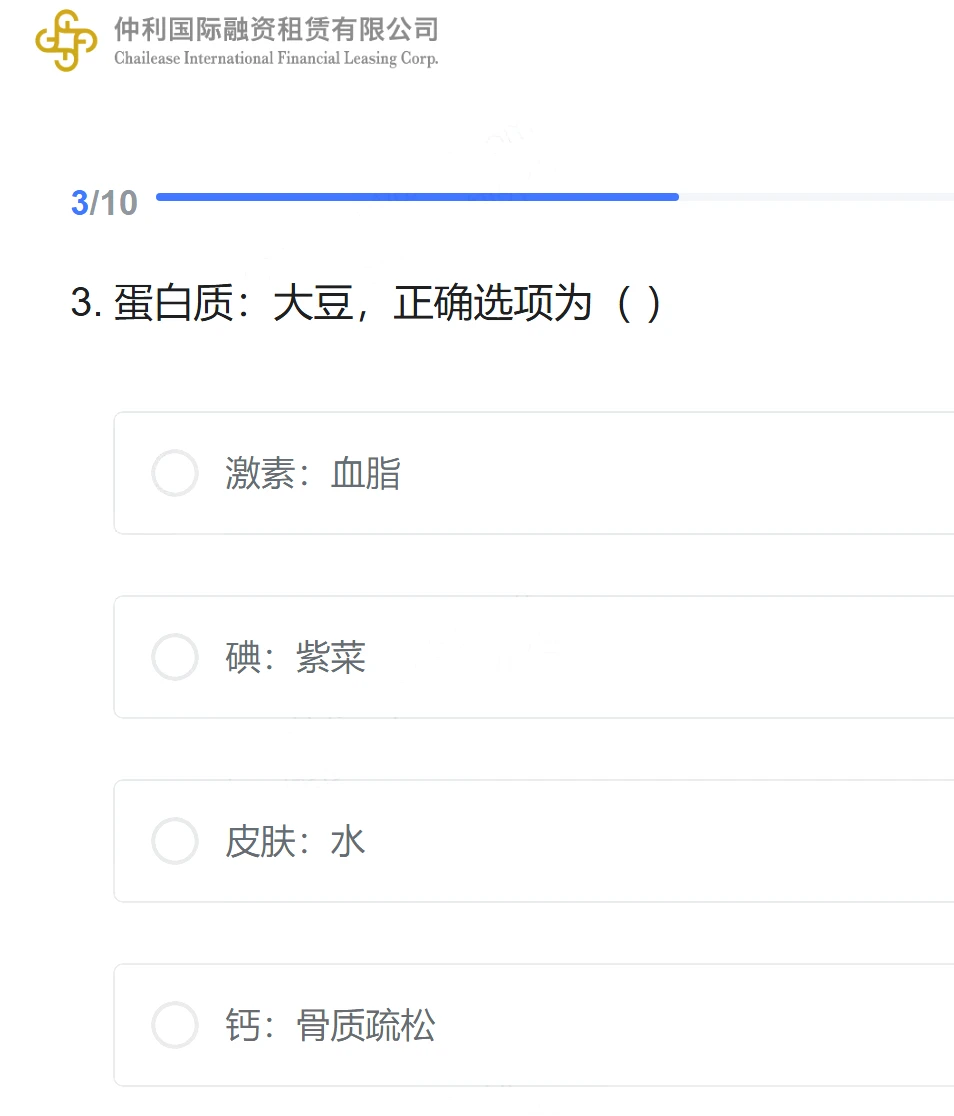Click the 皮肤：水 option label
954x1116 pixels.
pos(295,841)
